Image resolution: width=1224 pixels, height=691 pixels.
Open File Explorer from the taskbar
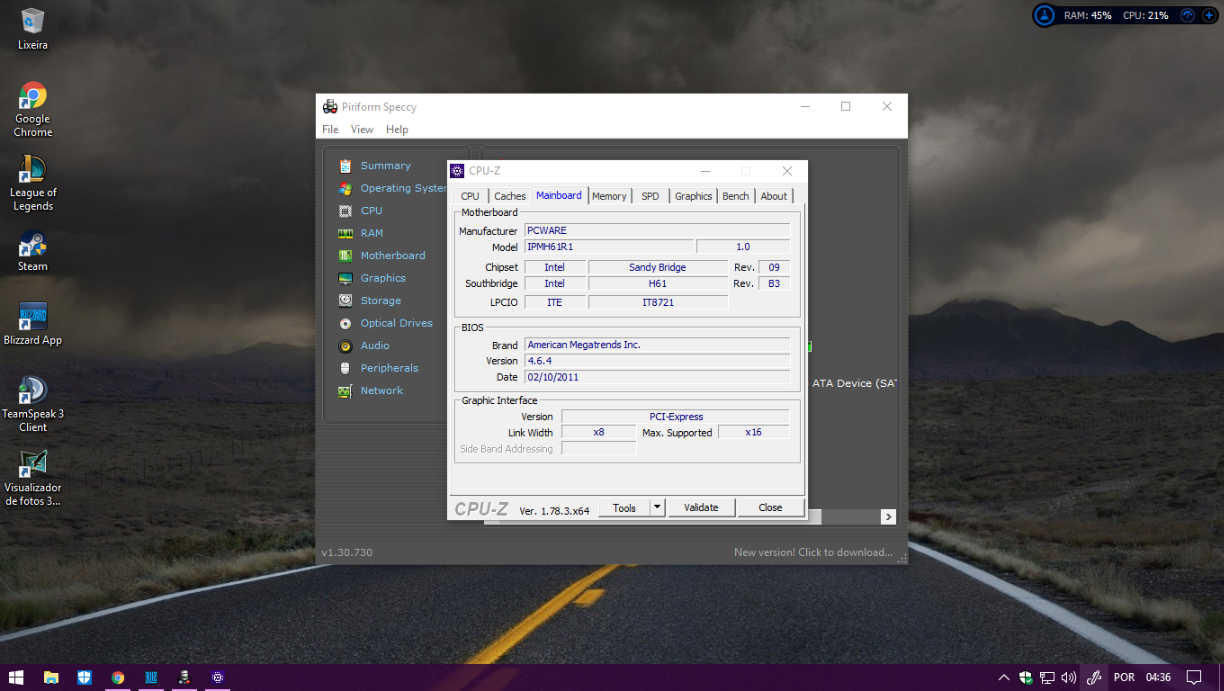pyautogui.click(x=51, y=677)
